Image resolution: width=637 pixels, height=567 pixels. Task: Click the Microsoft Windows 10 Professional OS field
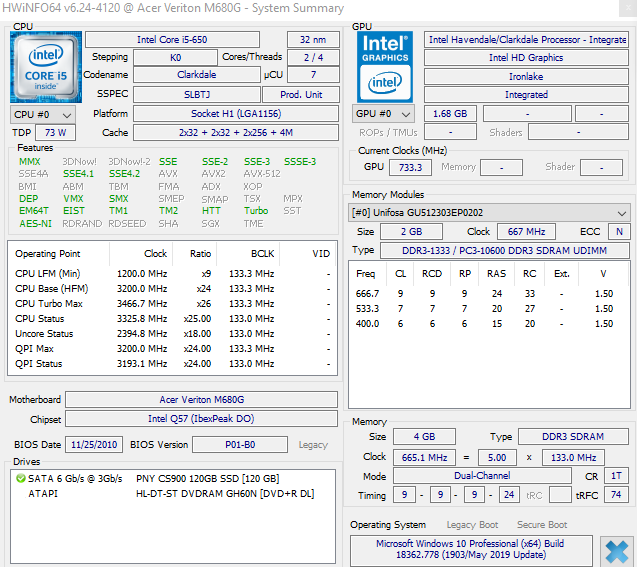[x=470, y=550]
